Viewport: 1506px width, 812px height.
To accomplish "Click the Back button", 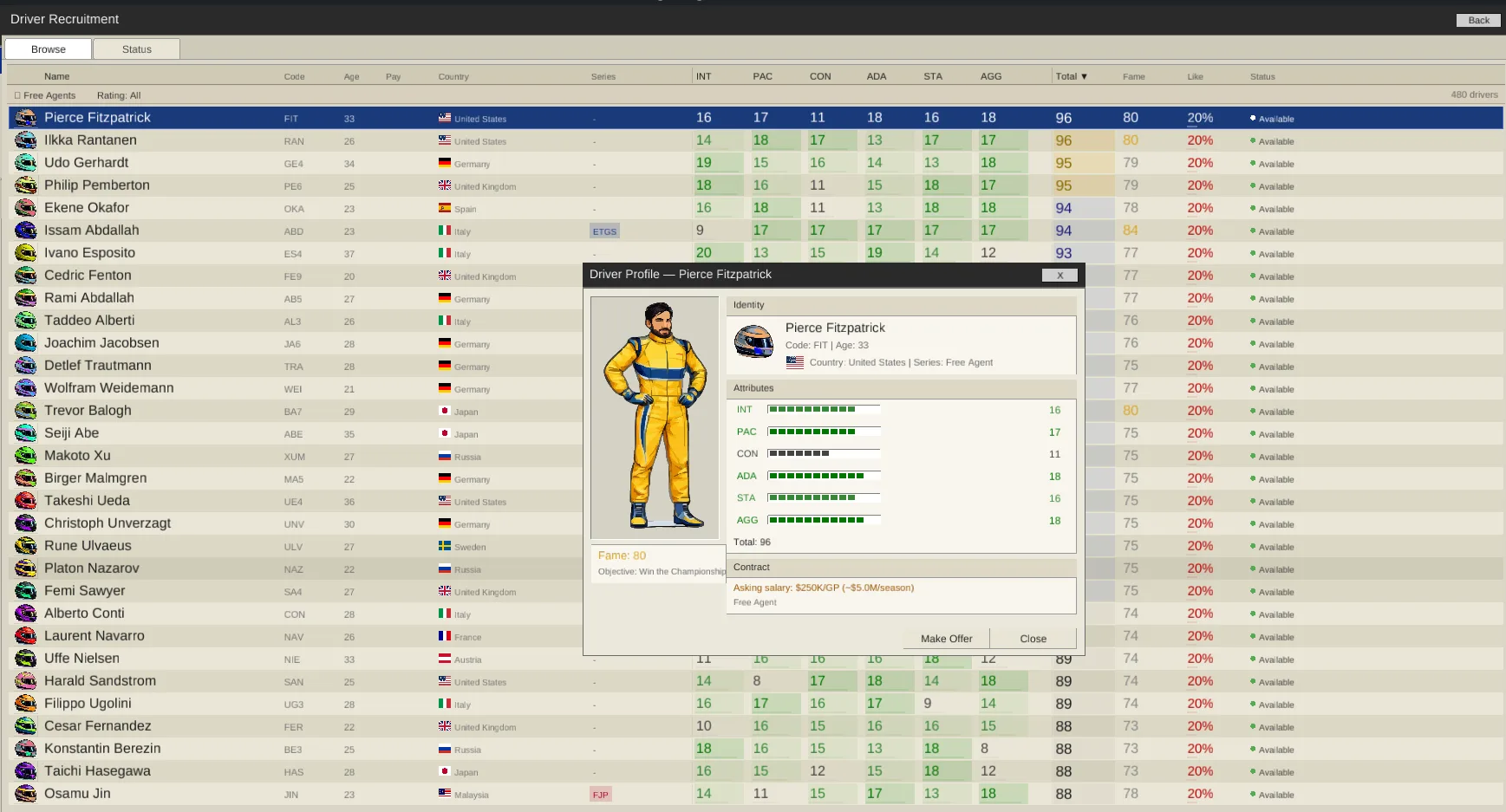I will pyautogui.click(x=1477, y=20).
